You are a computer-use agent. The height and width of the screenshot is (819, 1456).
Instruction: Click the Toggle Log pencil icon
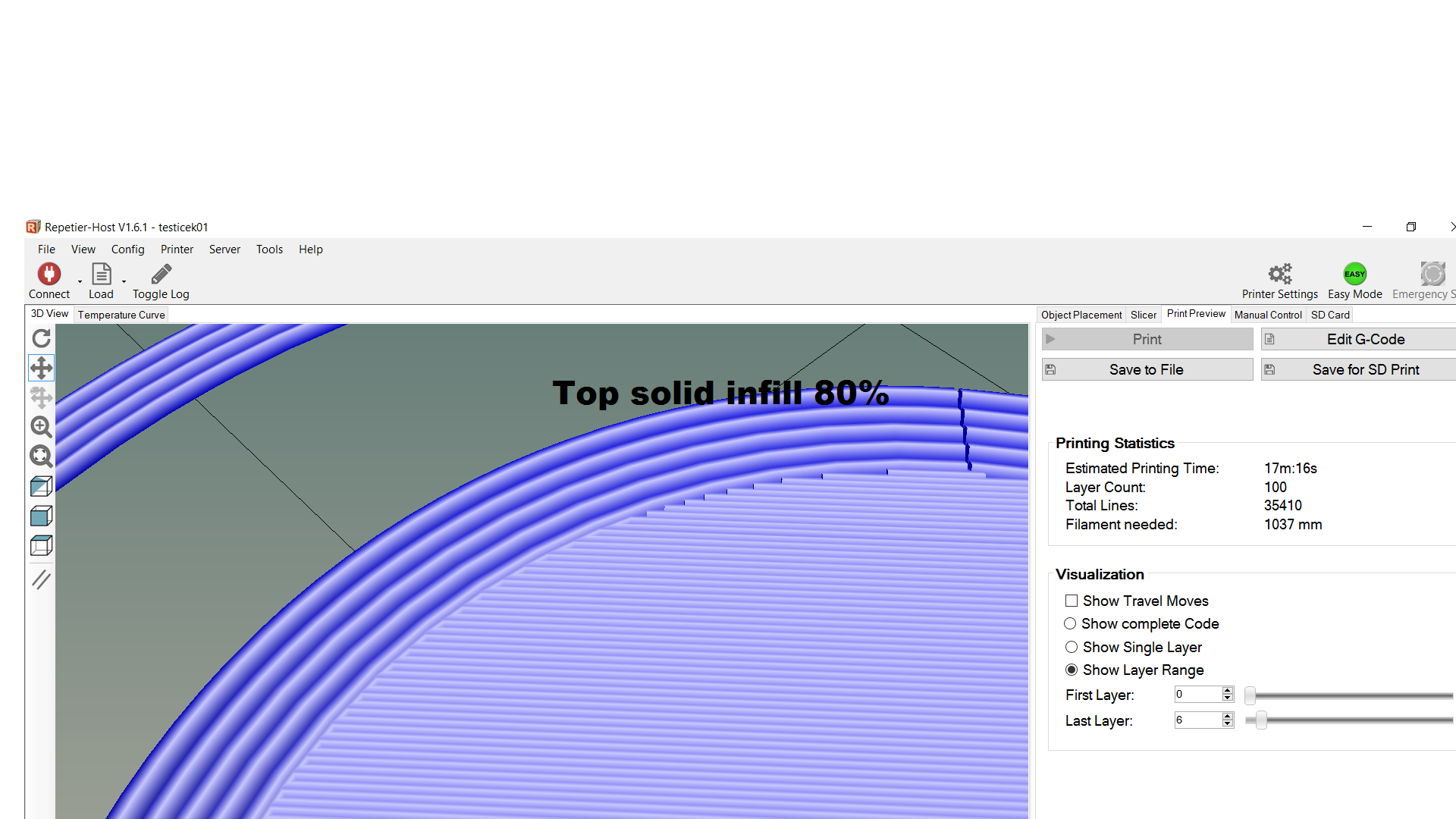coord(161,274)
